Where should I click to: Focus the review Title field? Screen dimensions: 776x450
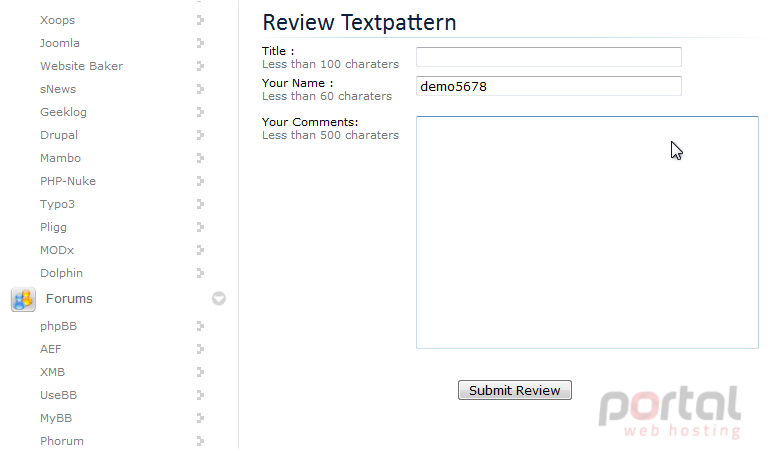click(x=549, y=57)
